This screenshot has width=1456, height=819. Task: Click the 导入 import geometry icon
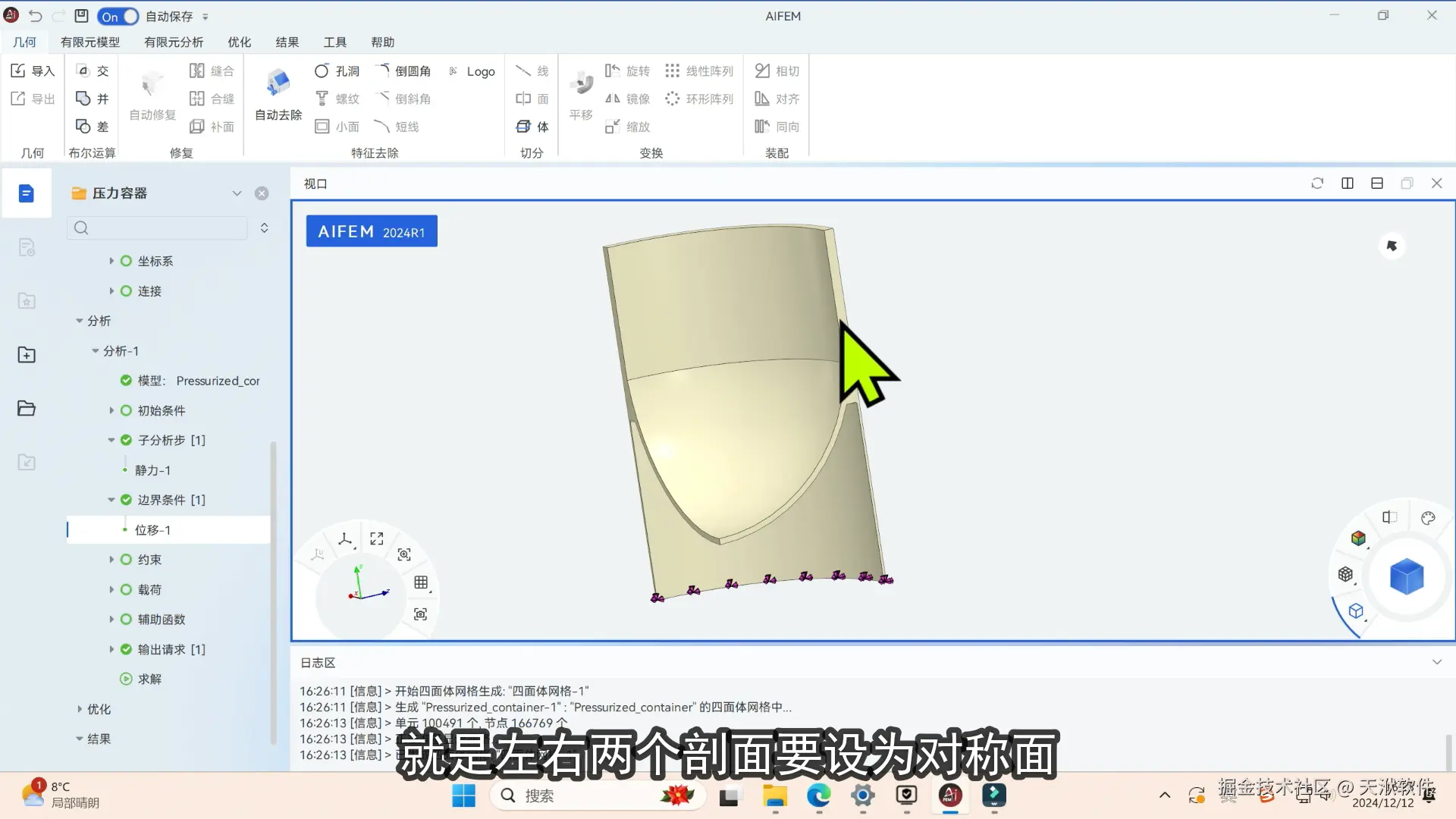point(19,71)
